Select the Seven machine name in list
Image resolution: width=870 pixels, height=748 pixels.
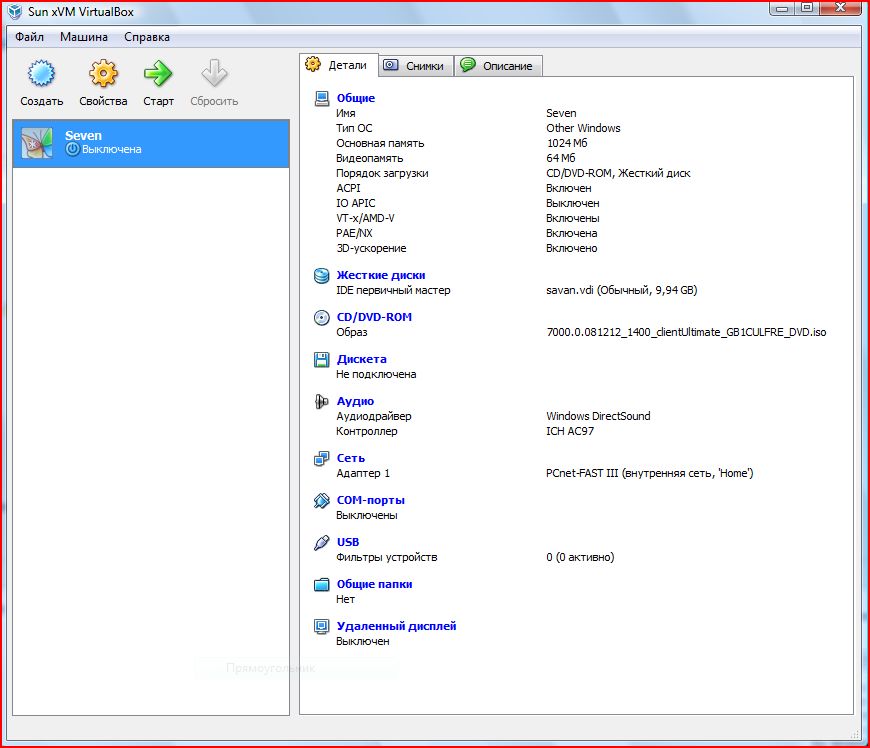click(83, 135)
